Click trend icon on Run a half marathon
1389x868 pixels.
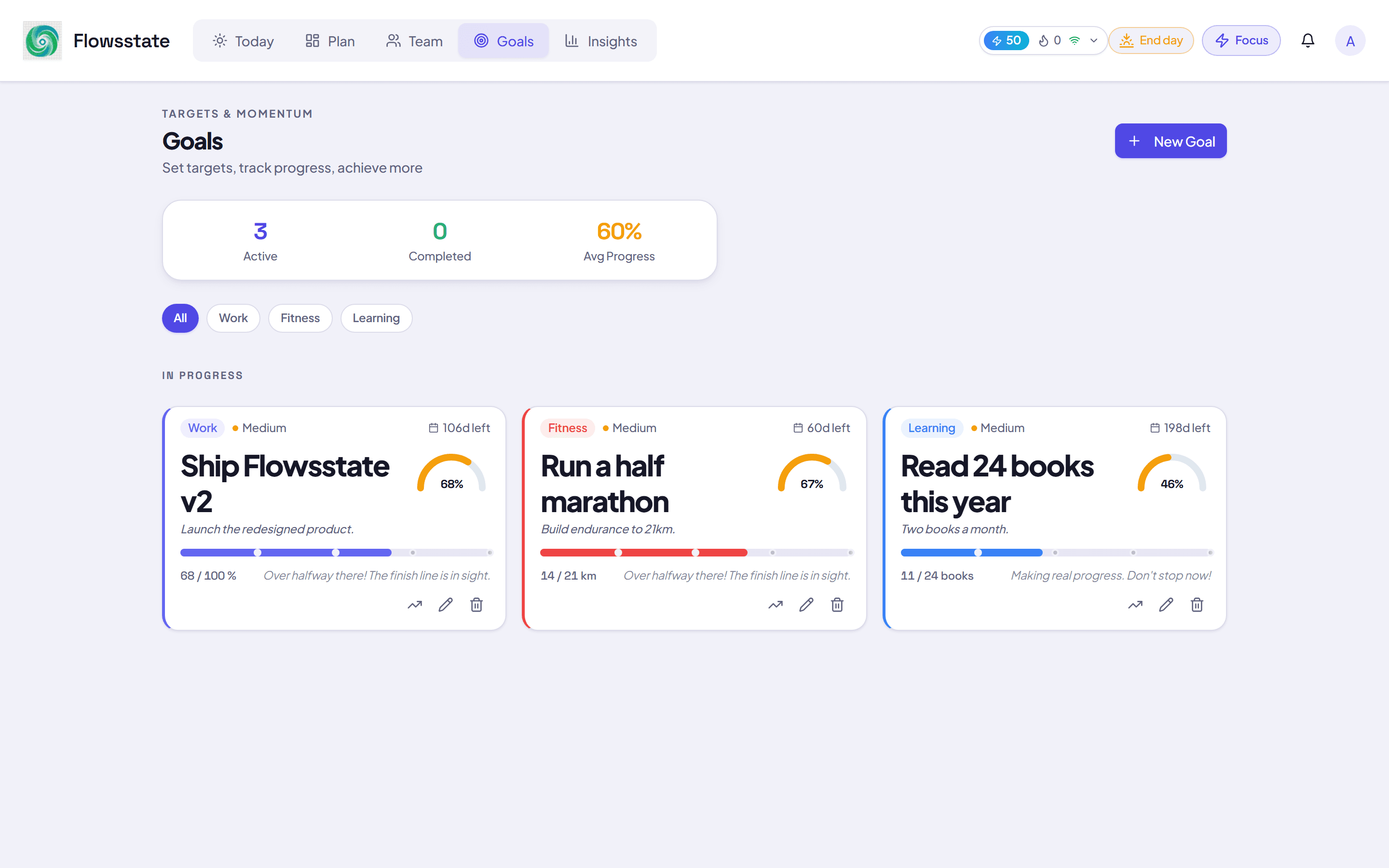[776, 605]
